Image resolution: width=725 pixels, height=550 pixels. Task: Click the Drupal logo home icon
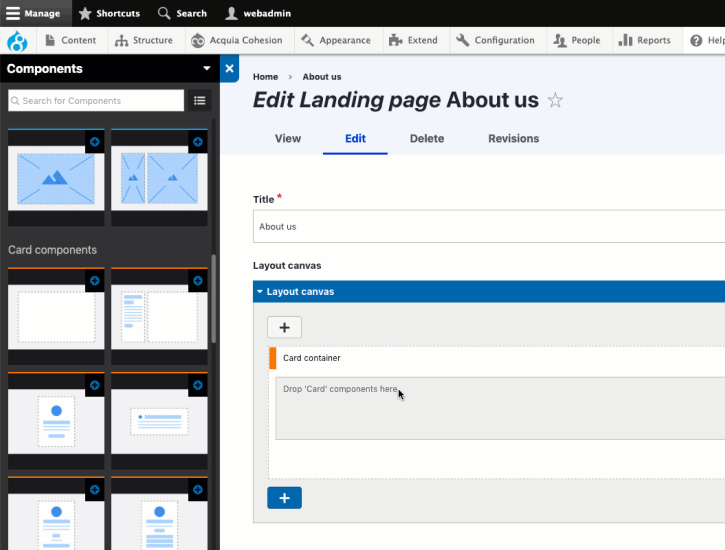(x=17, y=41)
